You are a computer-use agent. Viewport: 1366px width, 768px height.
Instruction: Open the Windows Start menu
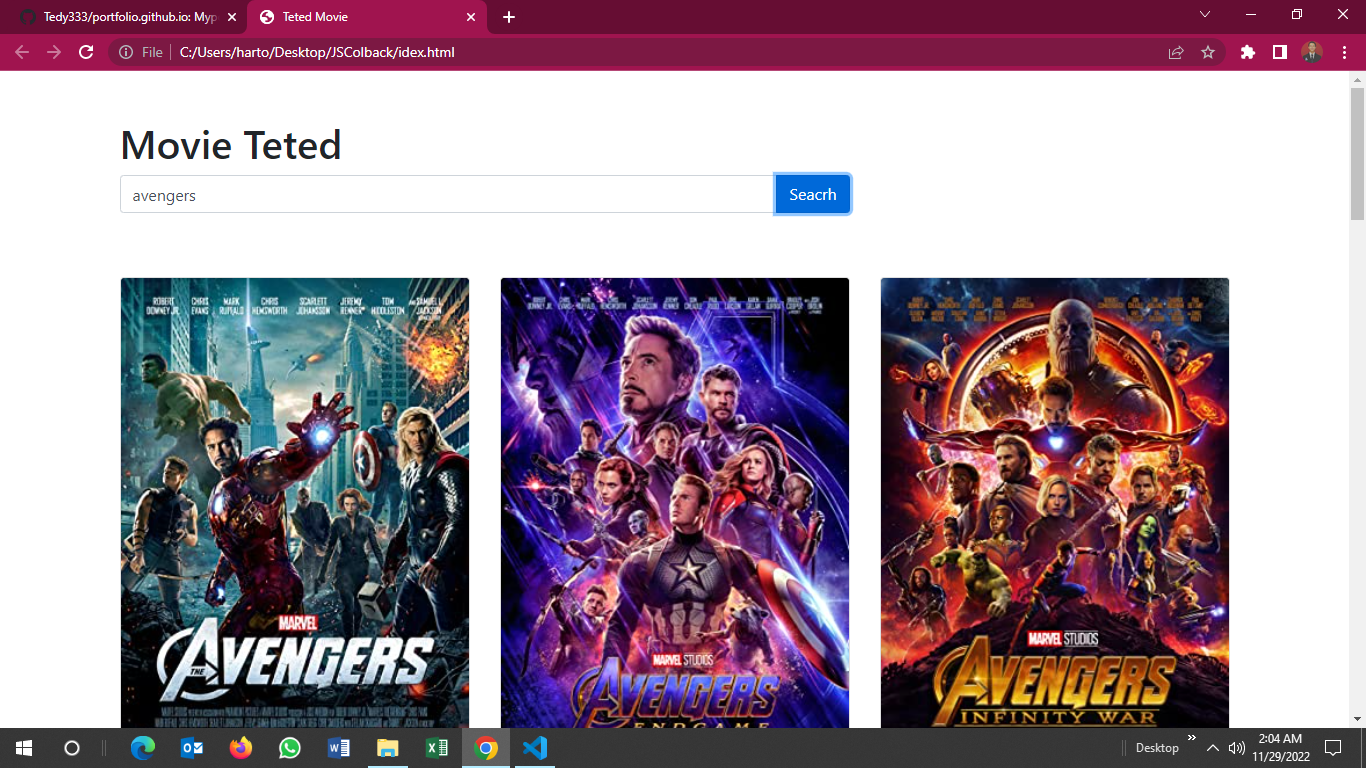(24, 748)
